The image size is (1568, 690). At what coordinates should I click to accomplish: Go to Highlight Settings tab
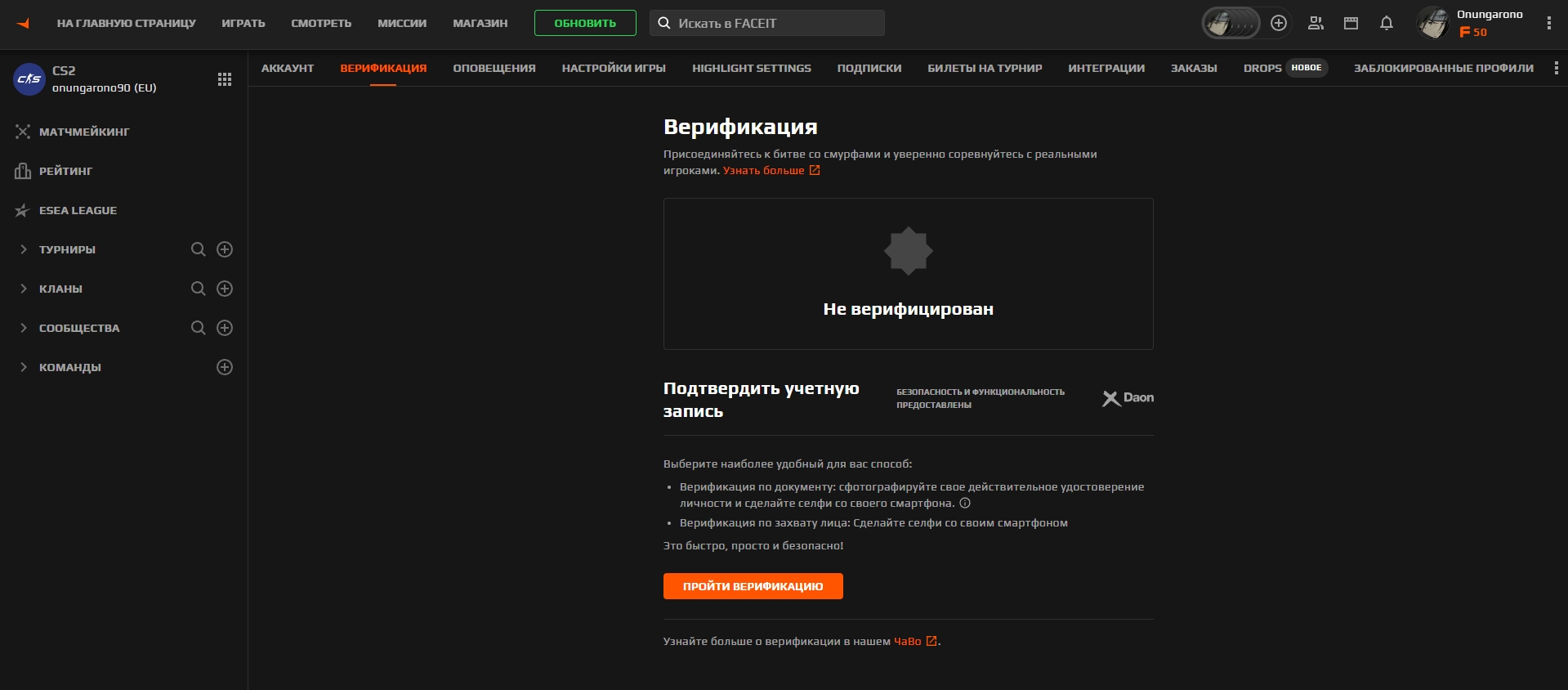click(752, 68)
